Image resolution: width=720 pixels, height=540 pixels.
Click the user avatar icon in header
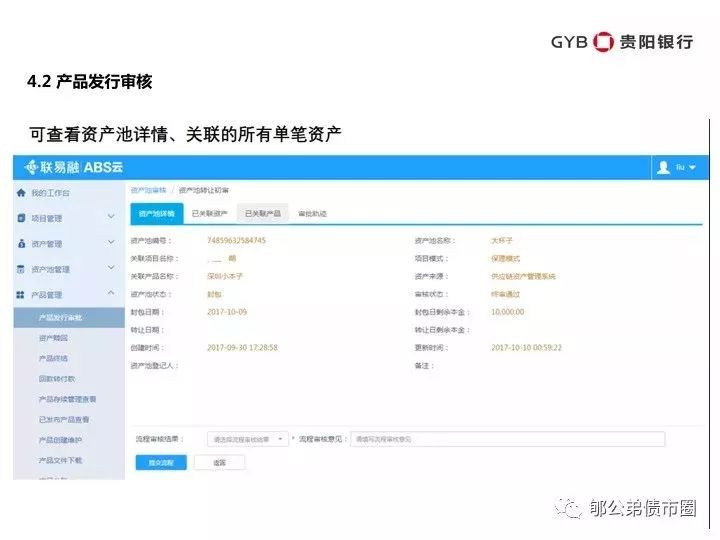click(663, 168)
